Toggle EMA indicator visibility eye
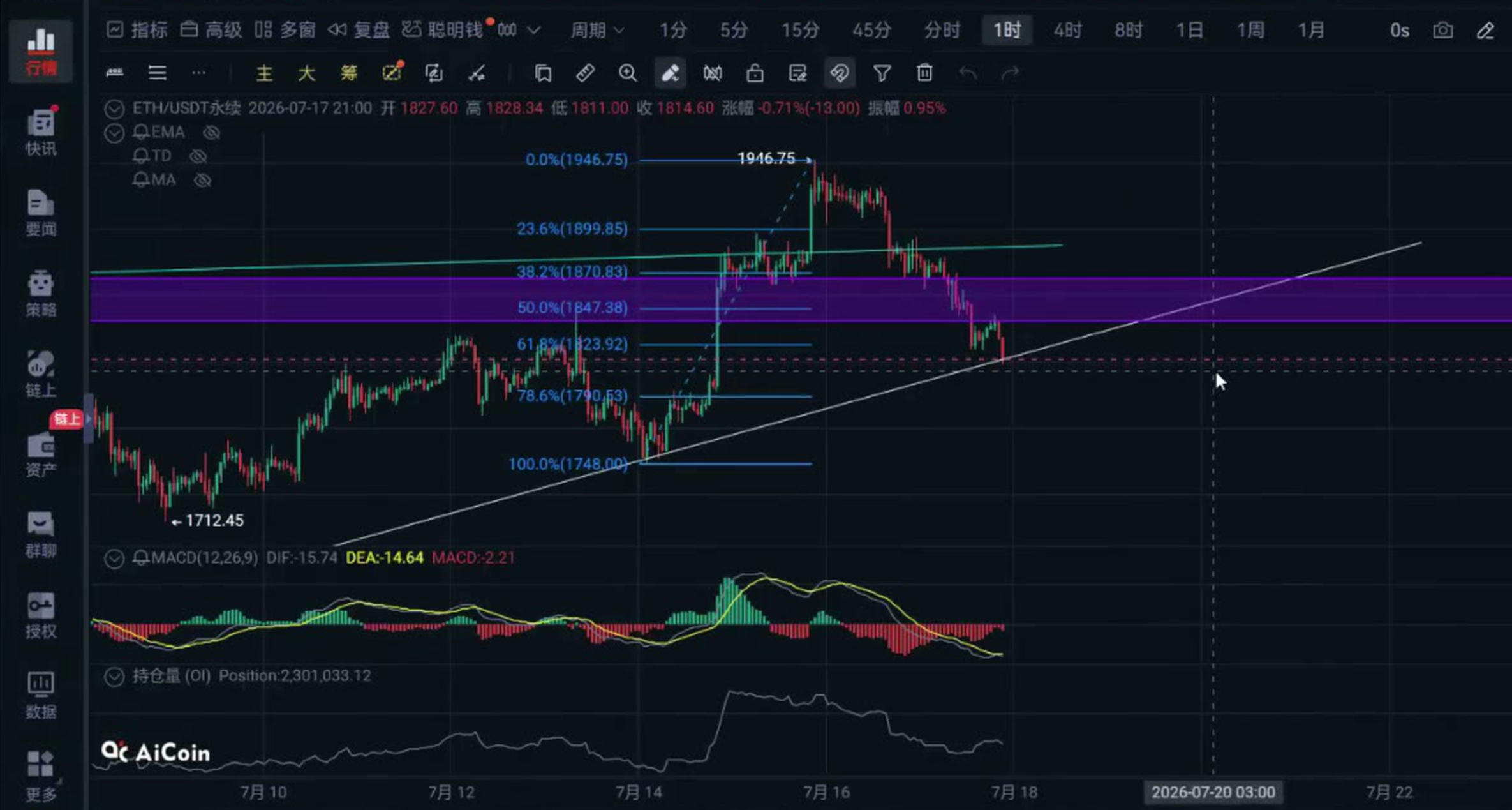1512x810 pixels. (x=211, y=132)
